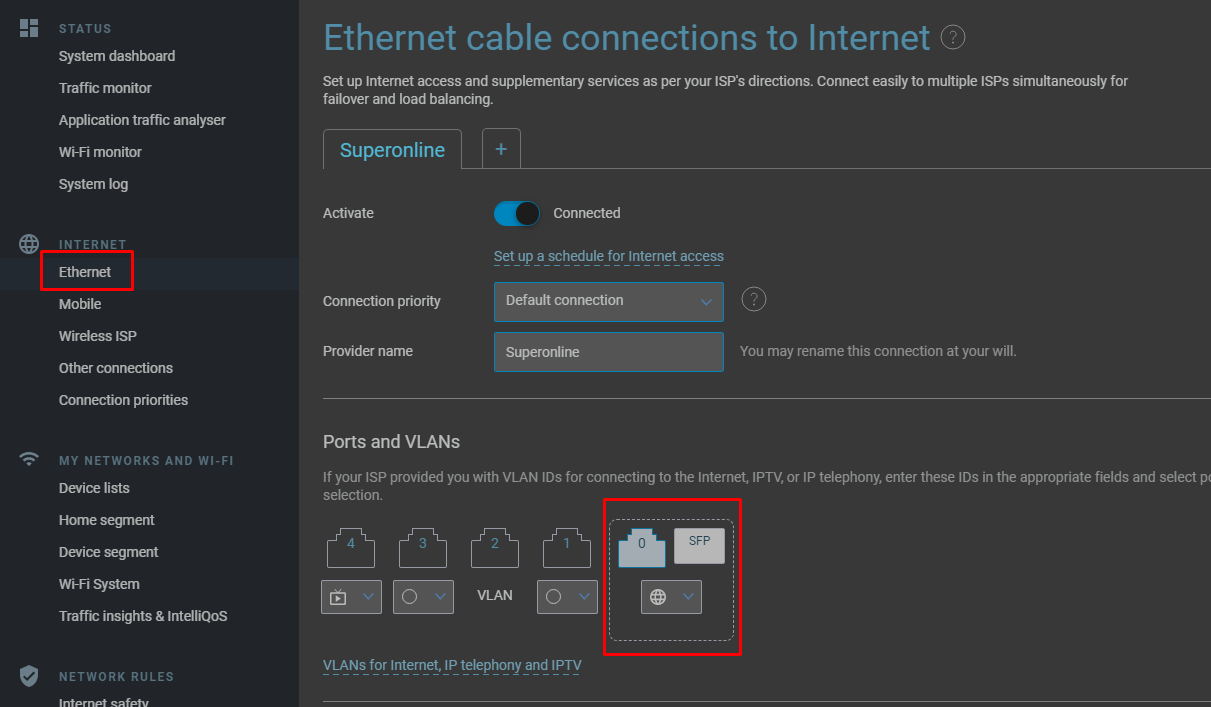Click the Status dashboard grid icon
Viewport: 1211px width, 707px height.
point(29,28)
